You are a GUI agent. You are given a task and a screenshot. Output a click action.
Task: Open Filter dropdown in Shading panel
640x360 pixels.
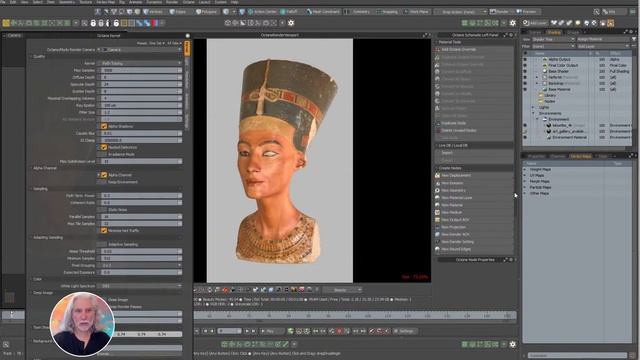553,46
